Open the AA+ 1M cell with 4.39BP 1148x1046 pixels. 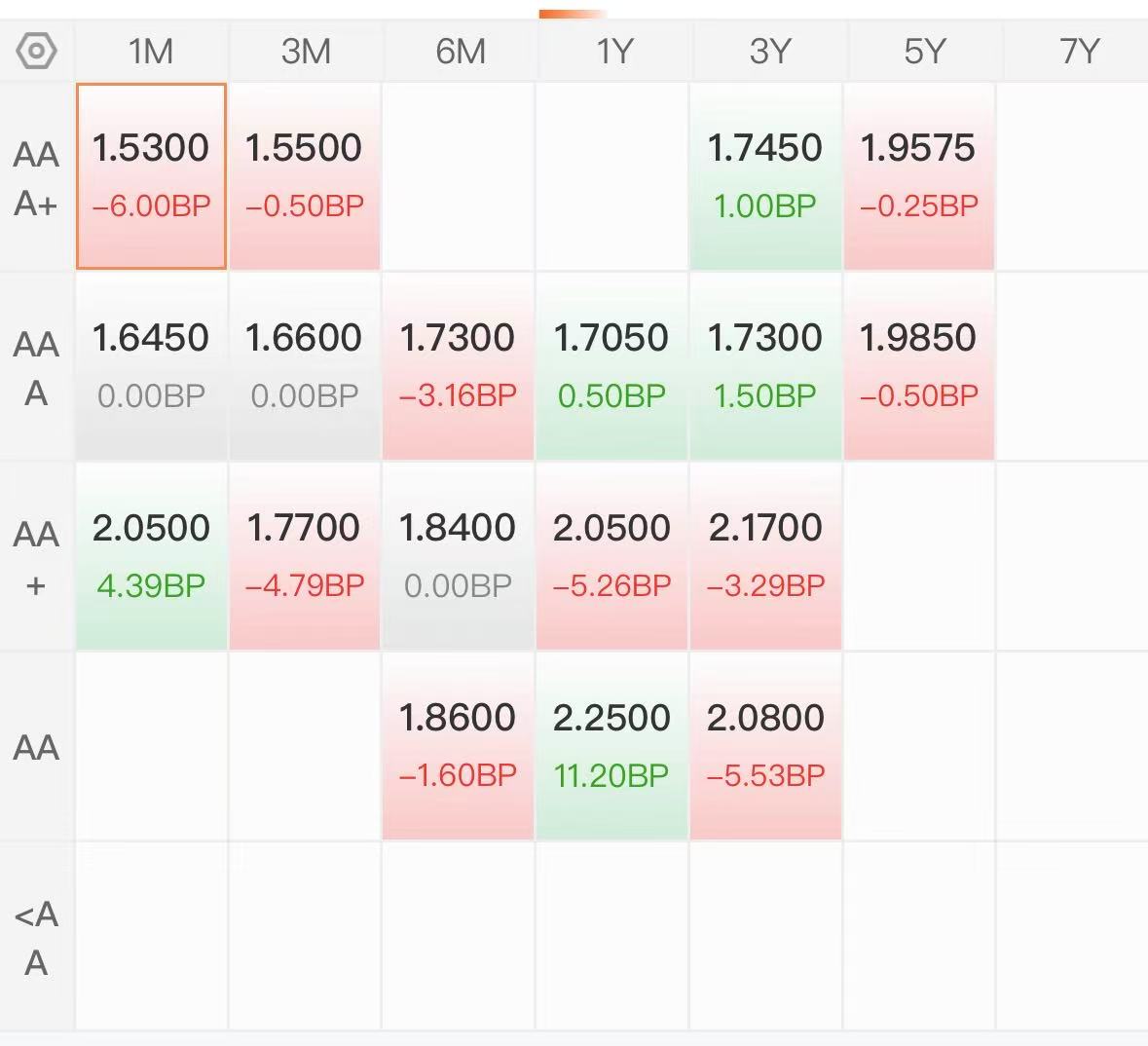pyautogui.click(x=151, y=555)
